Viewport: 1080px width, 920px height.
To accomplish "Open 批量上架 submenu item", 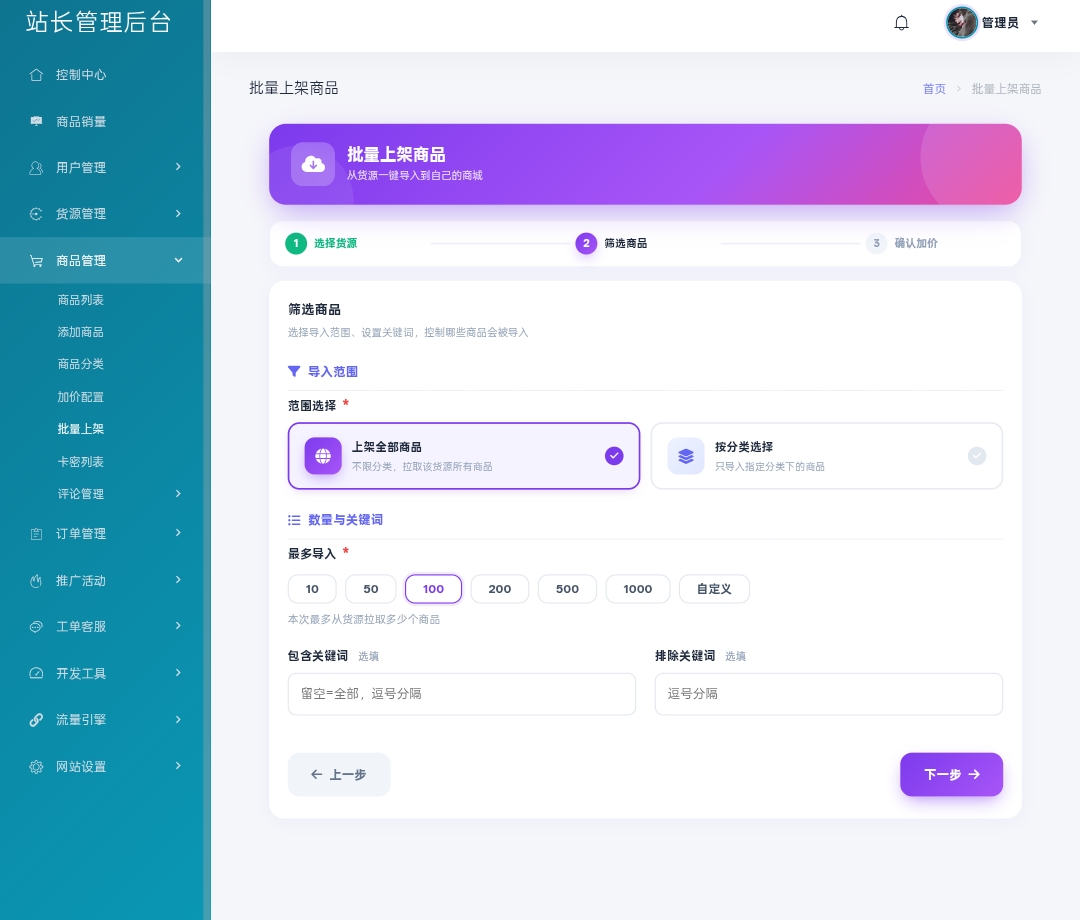I will click(81, 429).
